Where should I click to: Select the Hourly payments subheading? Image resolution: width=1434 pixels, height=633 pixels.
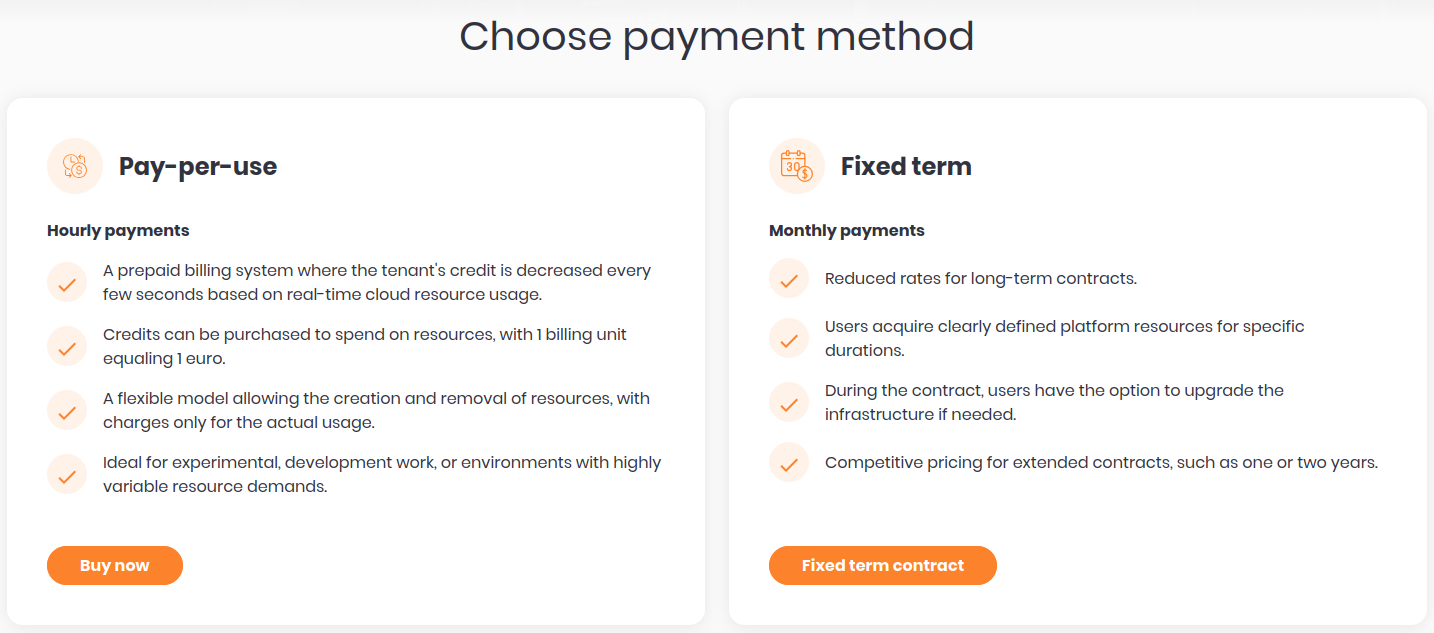(x=118, y=231)
